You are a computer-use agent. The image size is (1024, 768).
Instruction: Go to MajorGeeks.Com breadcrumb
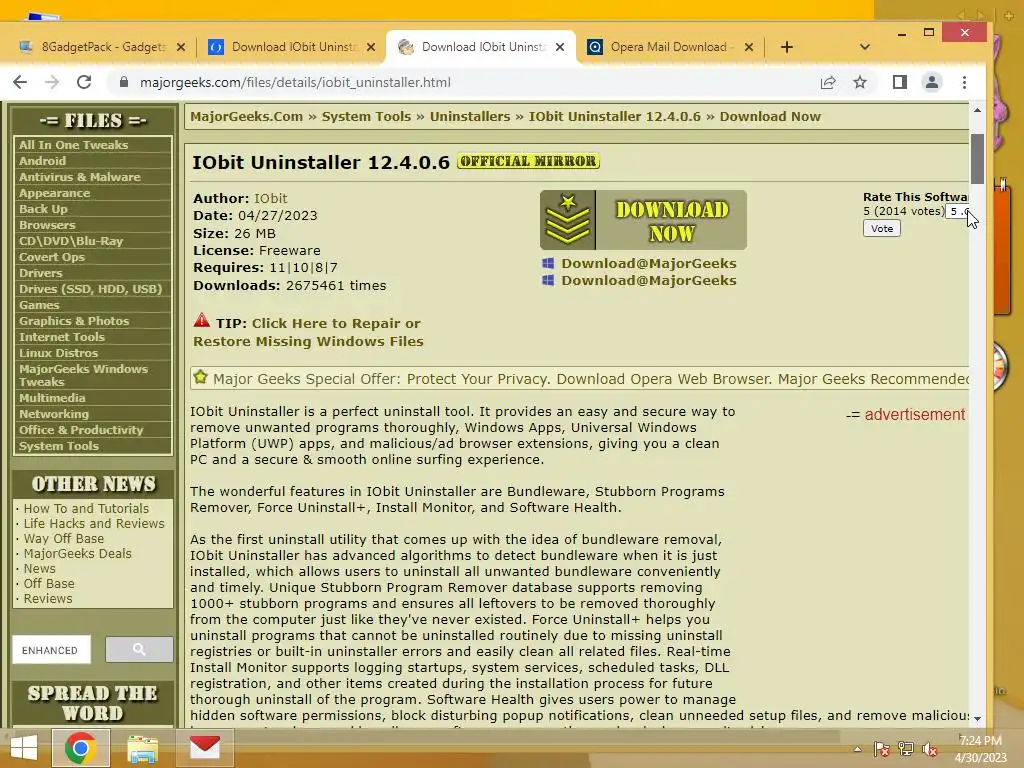point(247,116)
